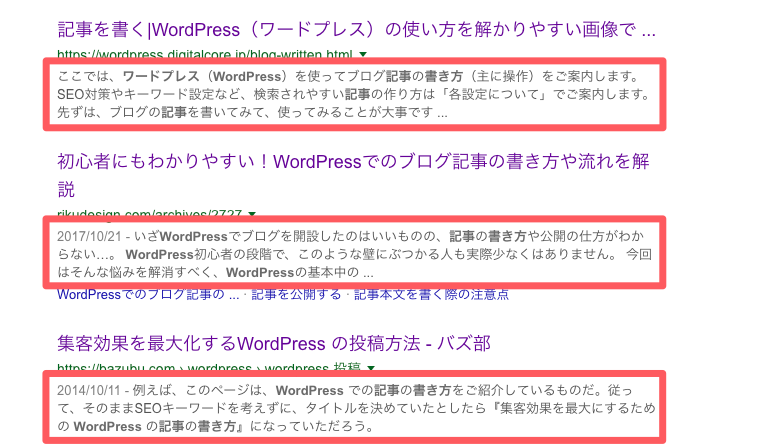Screen dimensions: 762x446
Task: Open the sitelink 記事本文を書く際の注意点
Action: click(431, 295)
